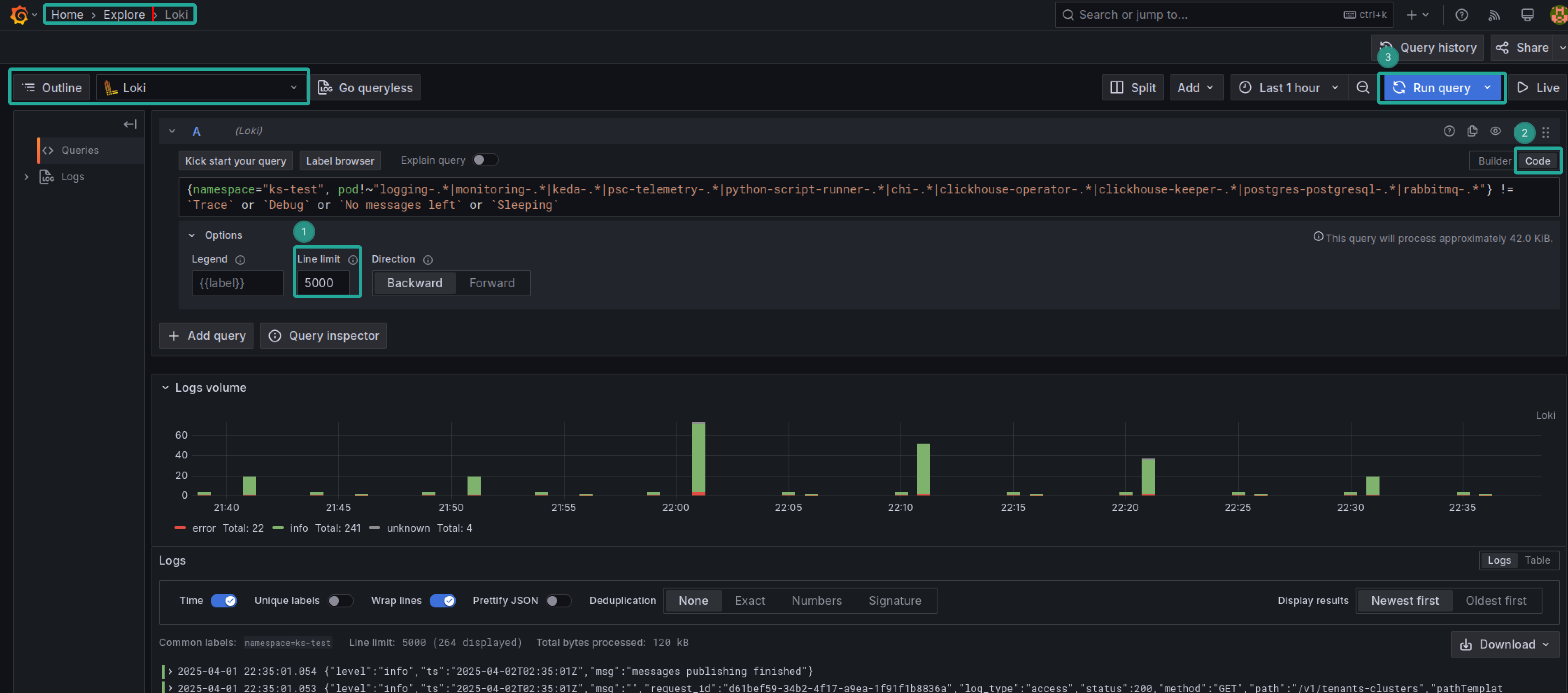This screenshot has height=693, width=1568.
Task: Choose Oldest first display order
Action: click(1496, 600)
